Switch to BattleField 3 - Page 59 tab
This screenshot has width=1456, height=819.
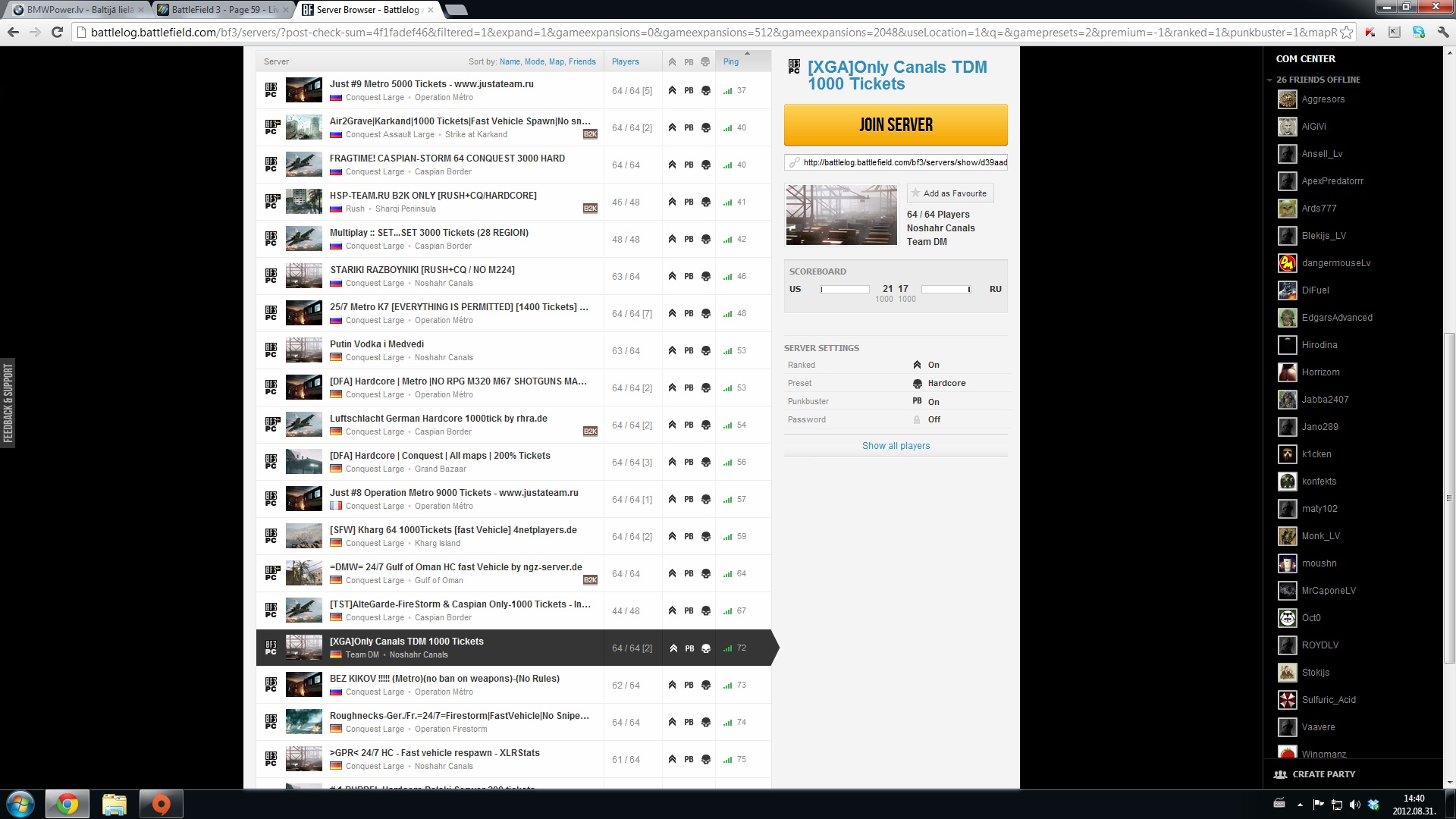pyautogui.click(x=221, y=10)
